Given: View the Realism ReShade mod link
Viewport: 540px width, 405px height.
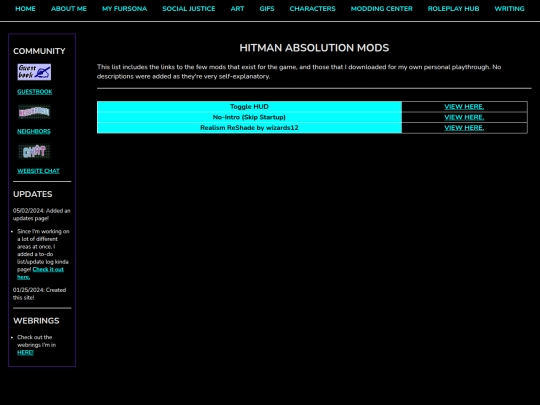Looking at the screenshot, I should click(x=464, y=128).
